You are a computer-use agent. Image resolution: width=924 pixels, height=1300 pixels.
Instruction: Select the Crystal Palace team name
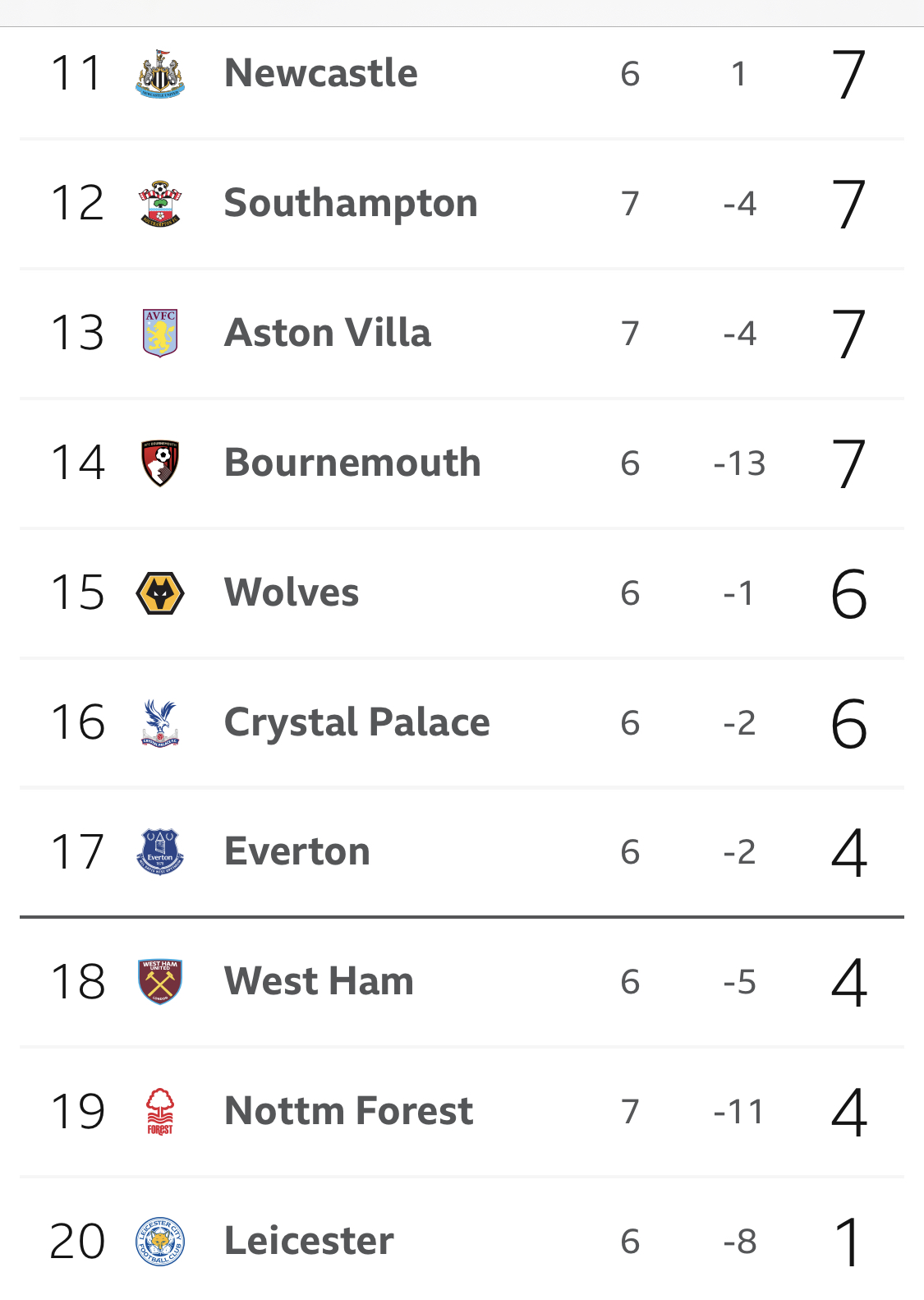(357, 723)
